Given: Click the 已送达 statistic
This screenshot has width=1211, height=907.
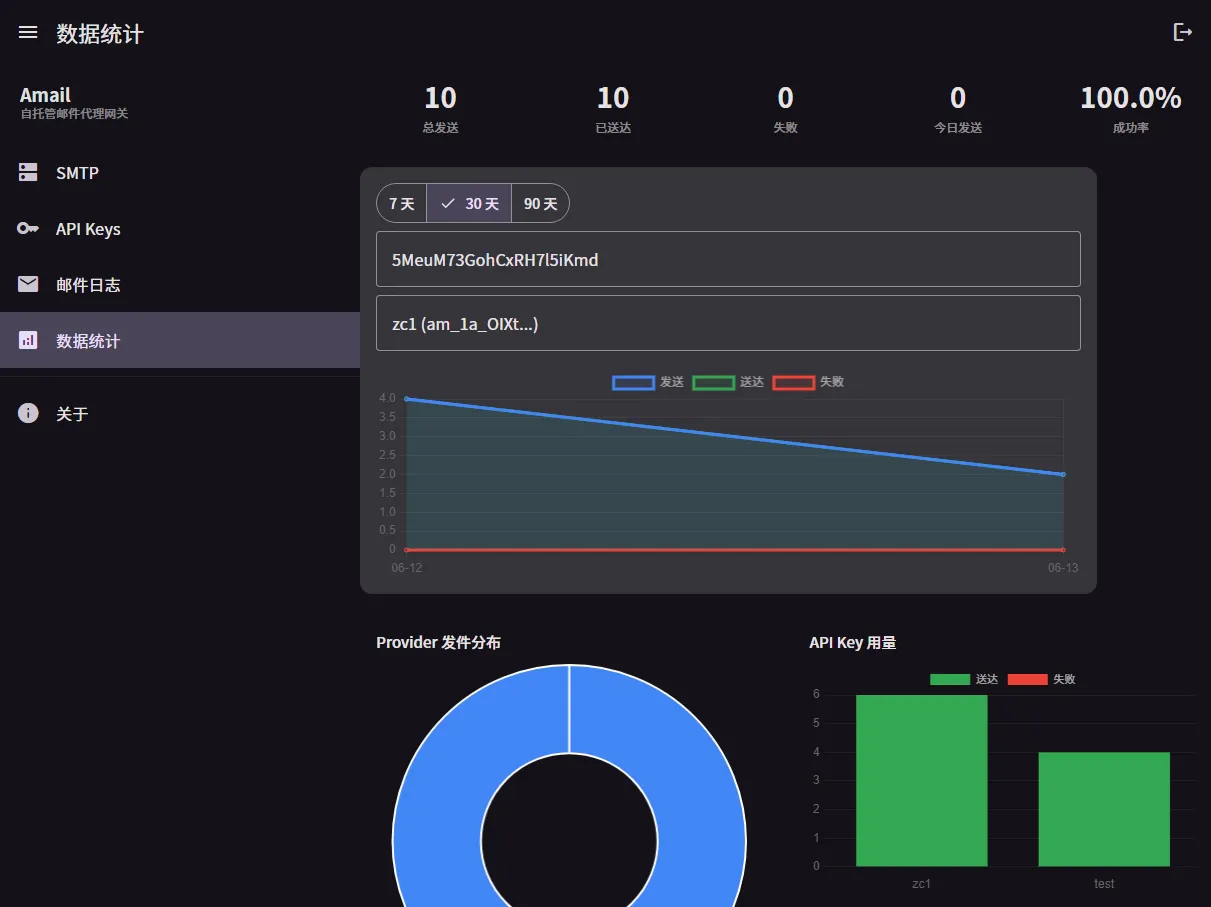Looking at the screenshot, I should pos(613,109).
